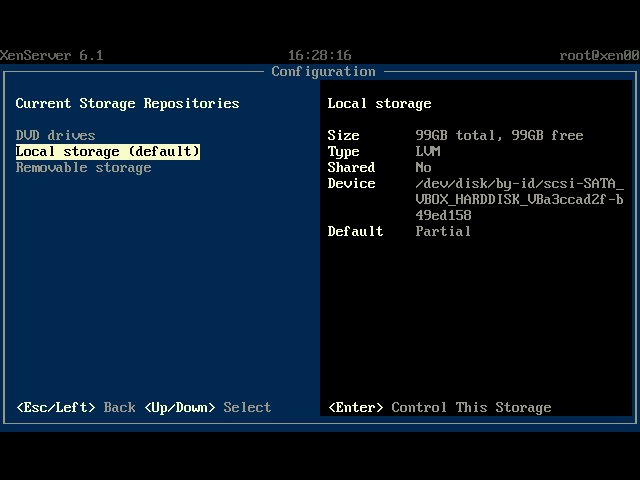This screenshot has height=480, width=640.
Task: Click the Shared value No
Action: [x=423, y=167]
